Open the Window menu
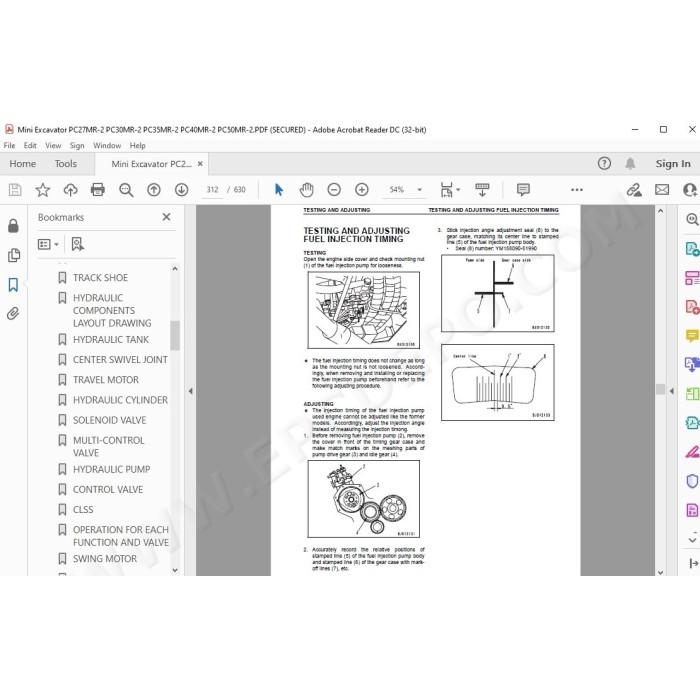 (x=107, y=146)
